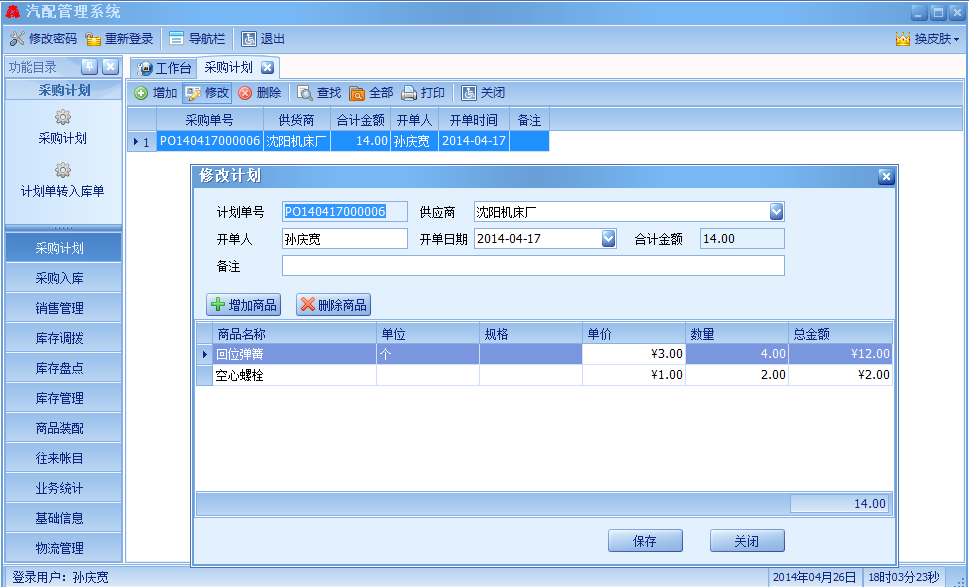969x587 pixels.
Task: Click the 全部 (show all) icon
Action: [357, 93]
